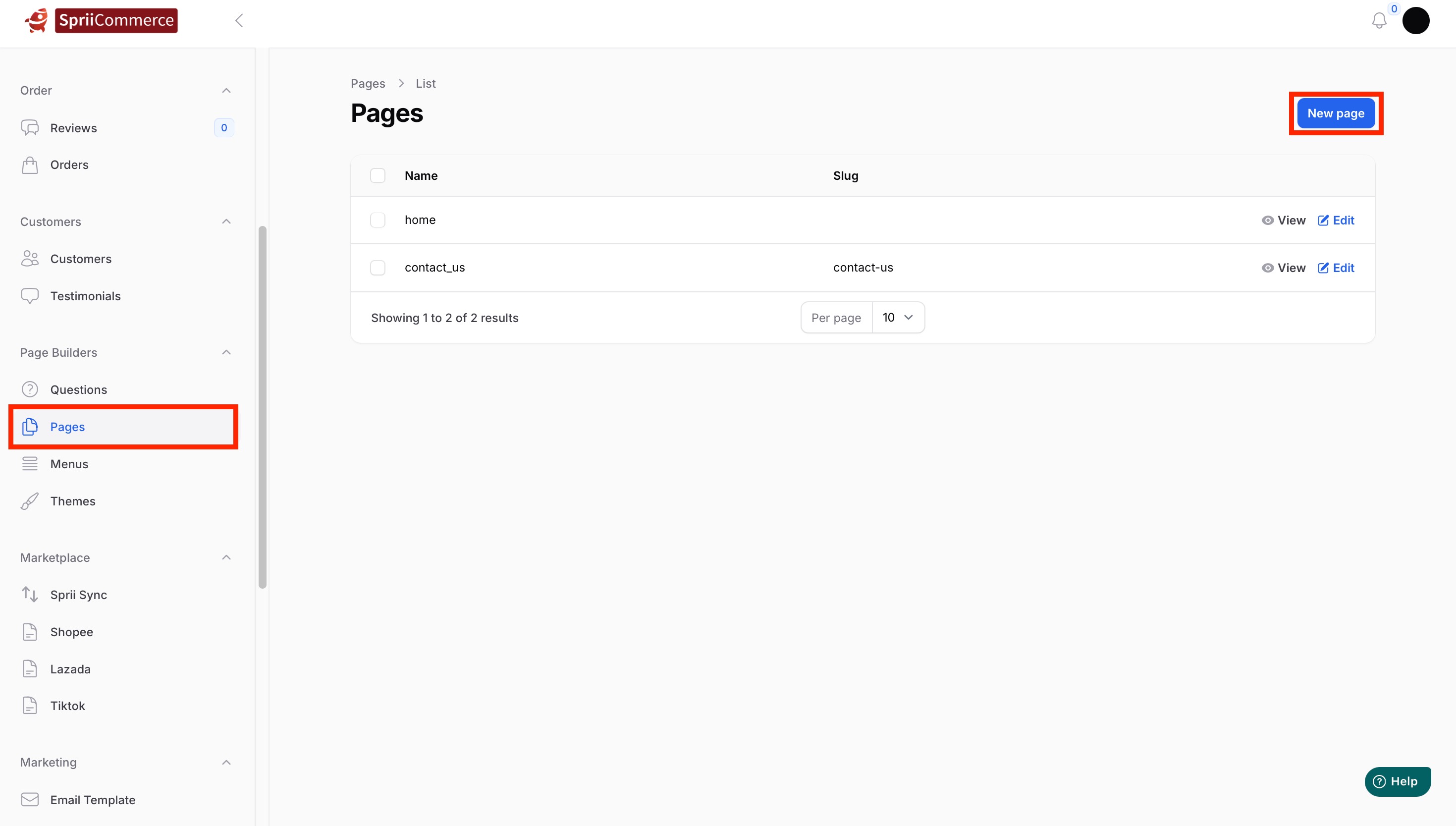This screenshot has width=1456, height=826.
Task: Open the user avatar menu
Action: coord(1415,21)
